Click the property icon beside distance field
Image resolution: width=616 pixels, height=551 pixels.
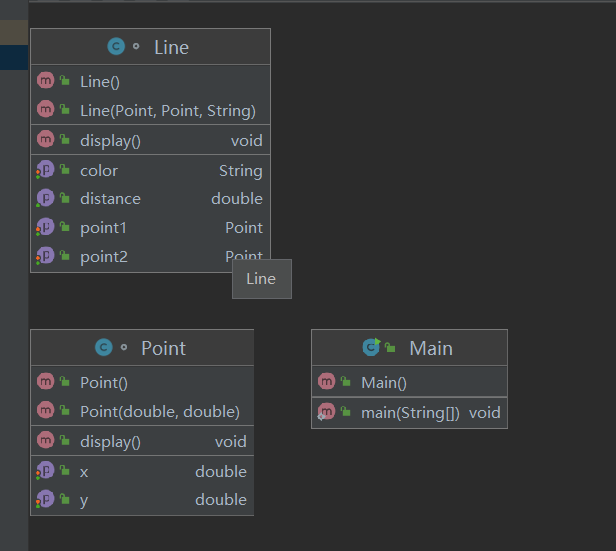45,198
